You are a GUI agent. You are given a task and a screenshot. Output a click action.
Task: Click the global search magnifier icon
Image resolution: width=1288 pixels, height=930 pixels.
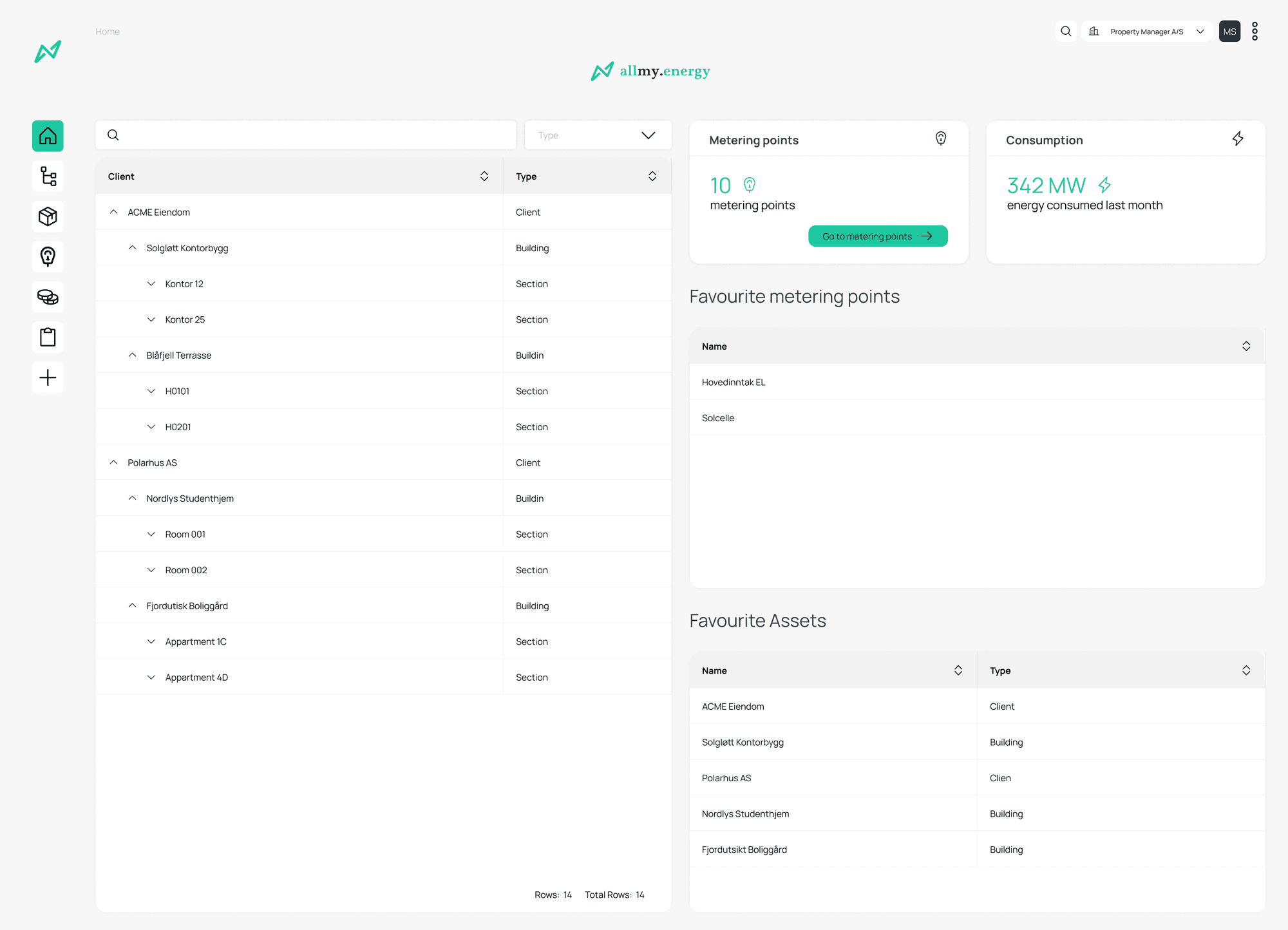1066,31
